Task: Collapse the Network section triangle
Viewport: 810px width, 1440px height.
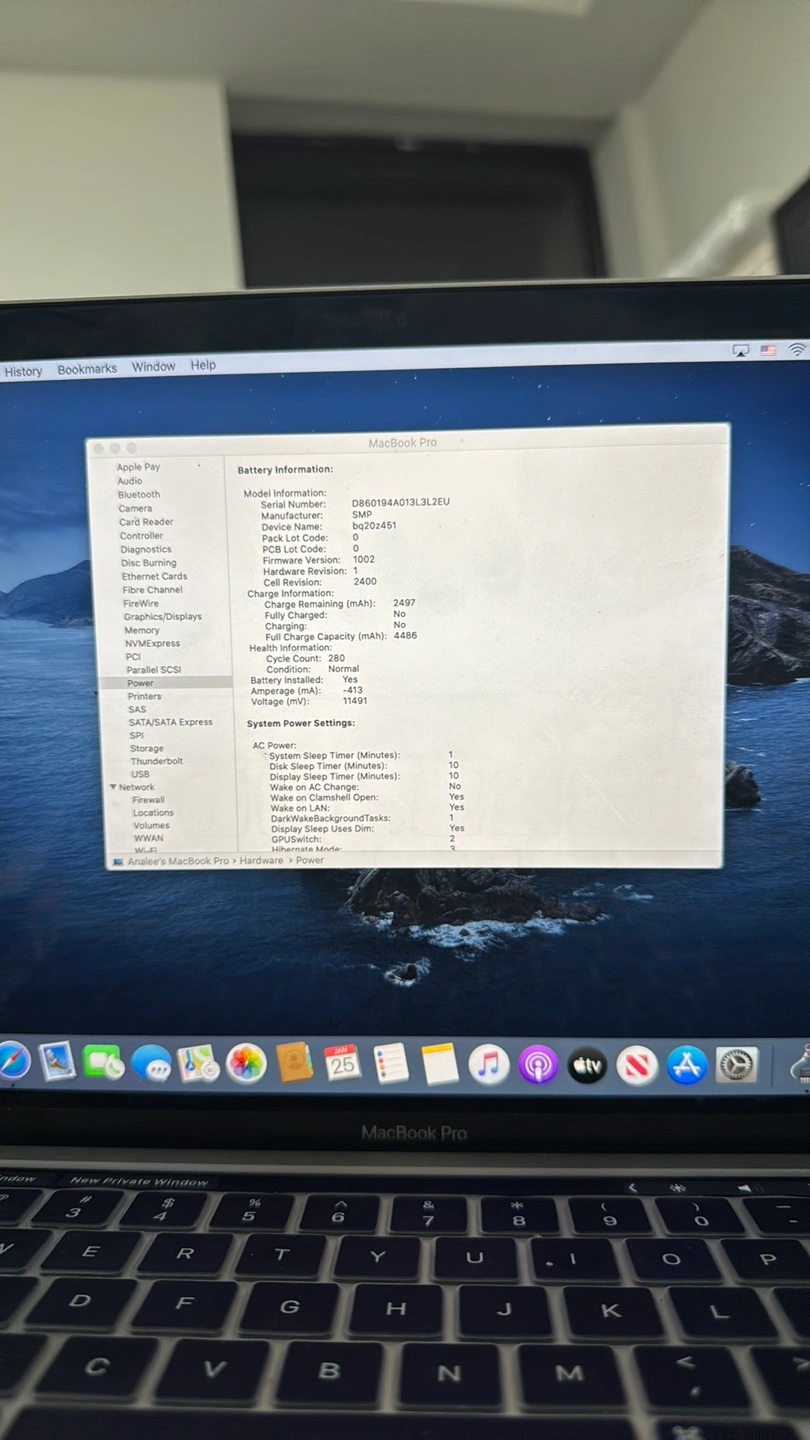Action: (x=113, y=787)
